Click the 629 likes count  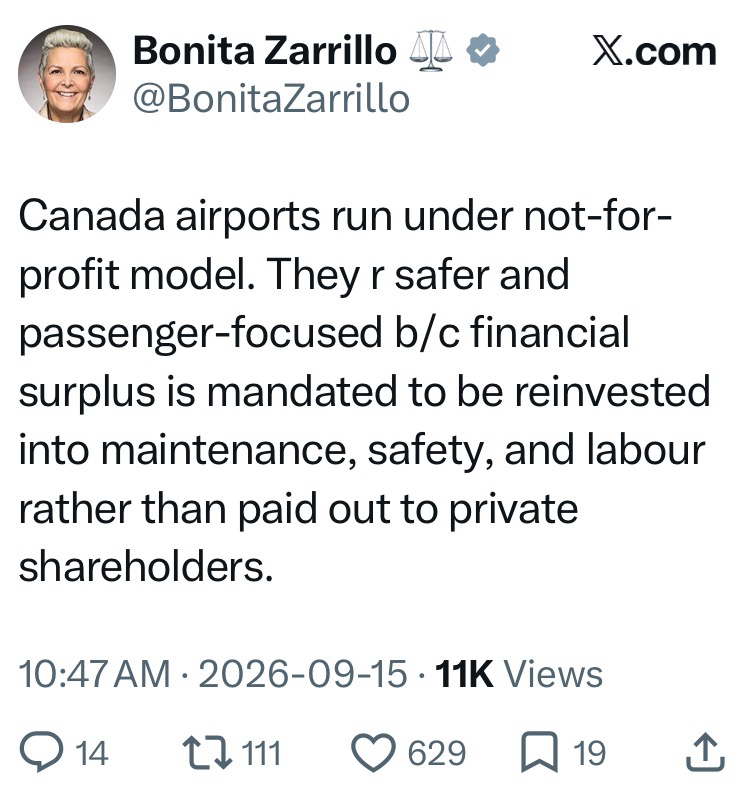click(437, 753)
